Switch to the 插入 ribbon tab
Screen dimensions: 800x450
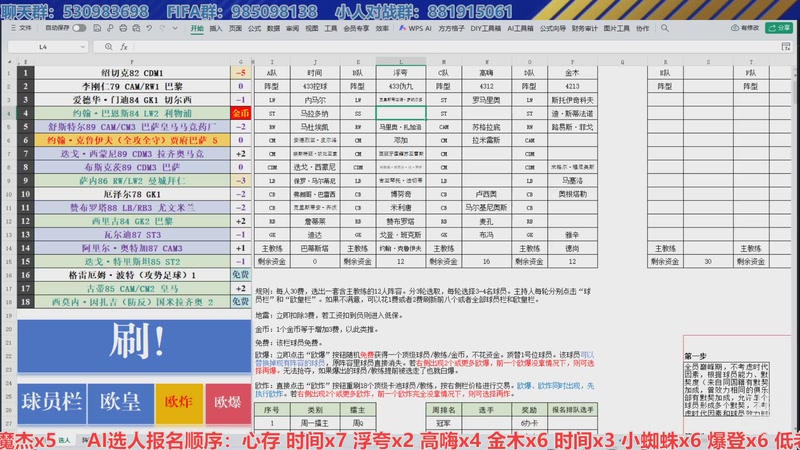point(216,29)
